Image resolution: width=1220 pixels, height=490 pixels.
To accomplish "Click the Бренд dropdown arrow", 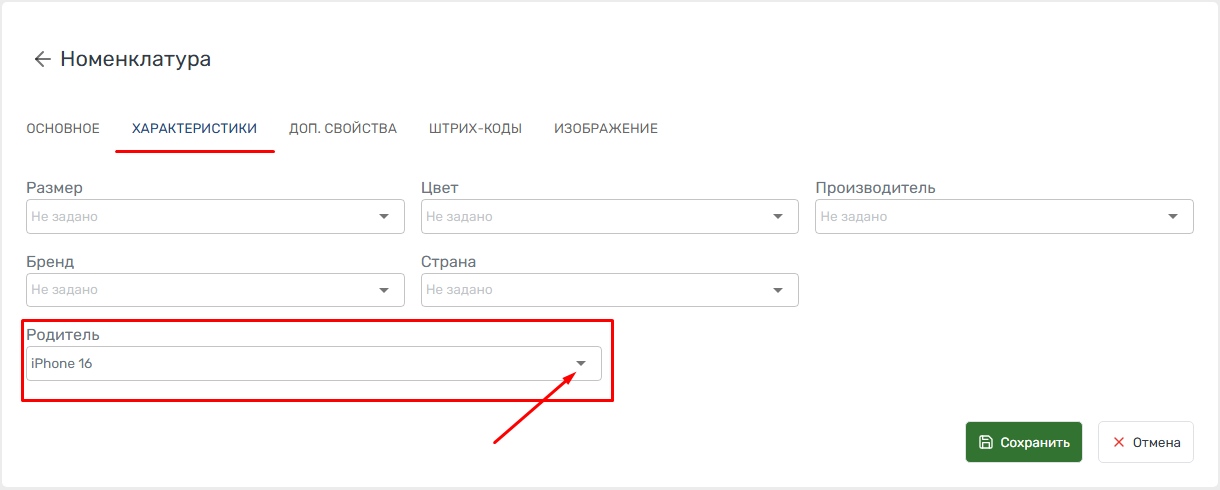I will tap(384, 290).
